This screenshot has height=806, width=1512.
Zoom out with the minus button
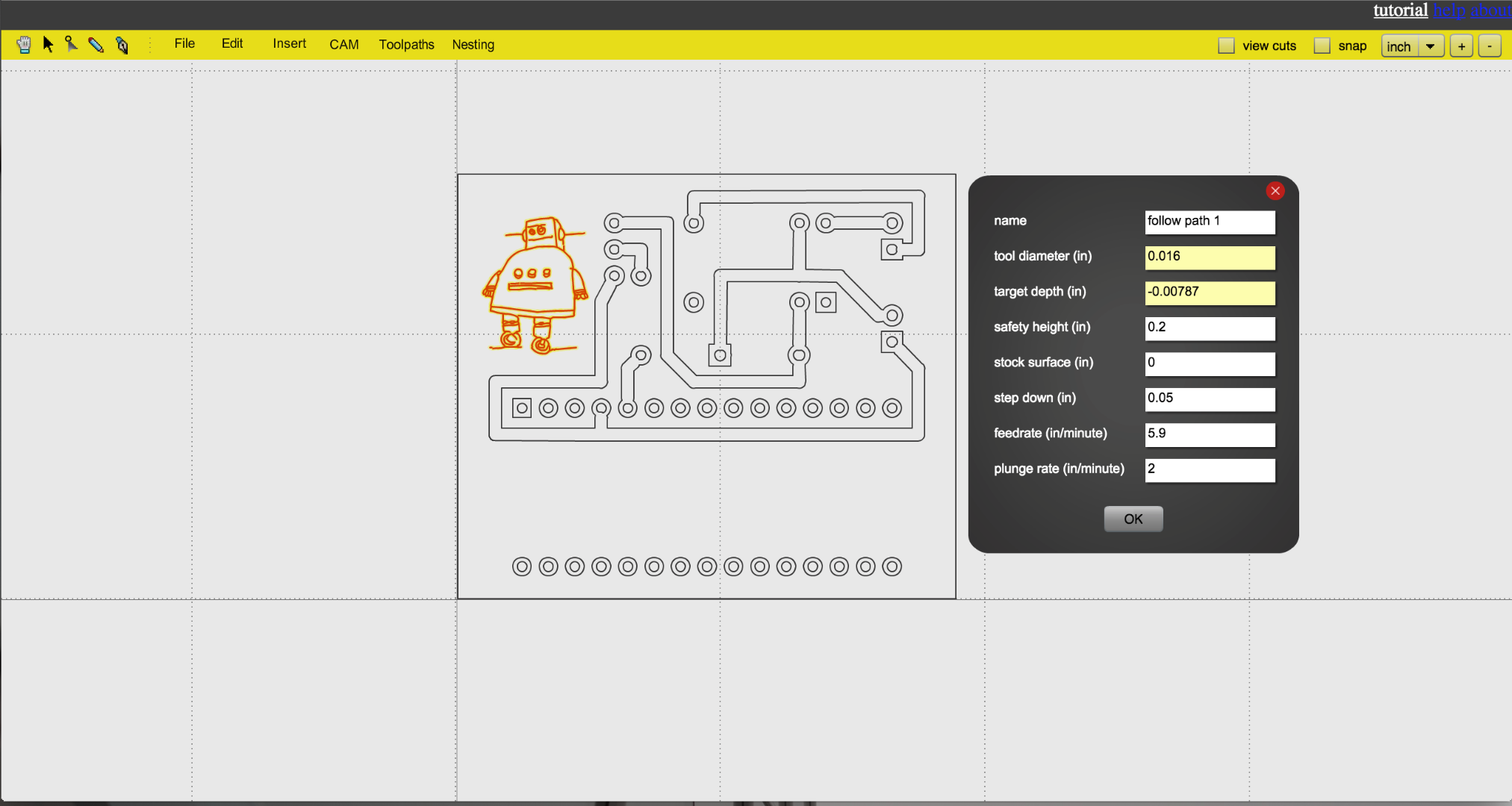[1490, 46]
